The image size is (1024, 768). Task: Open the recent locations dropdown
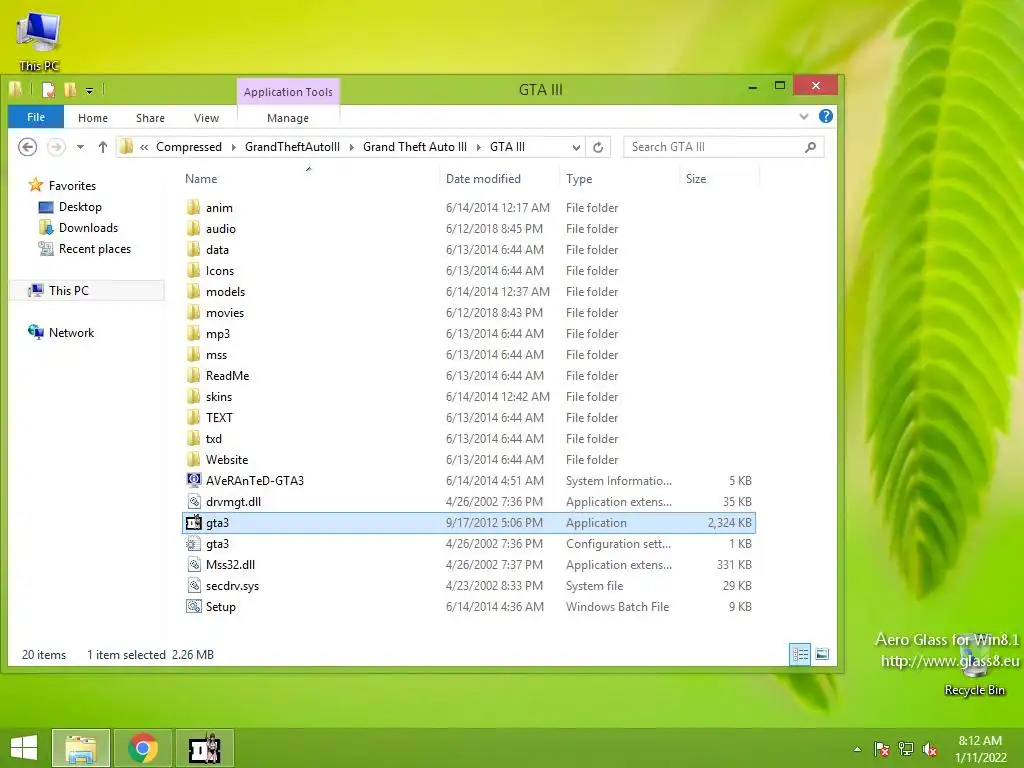tap(80, 147)
